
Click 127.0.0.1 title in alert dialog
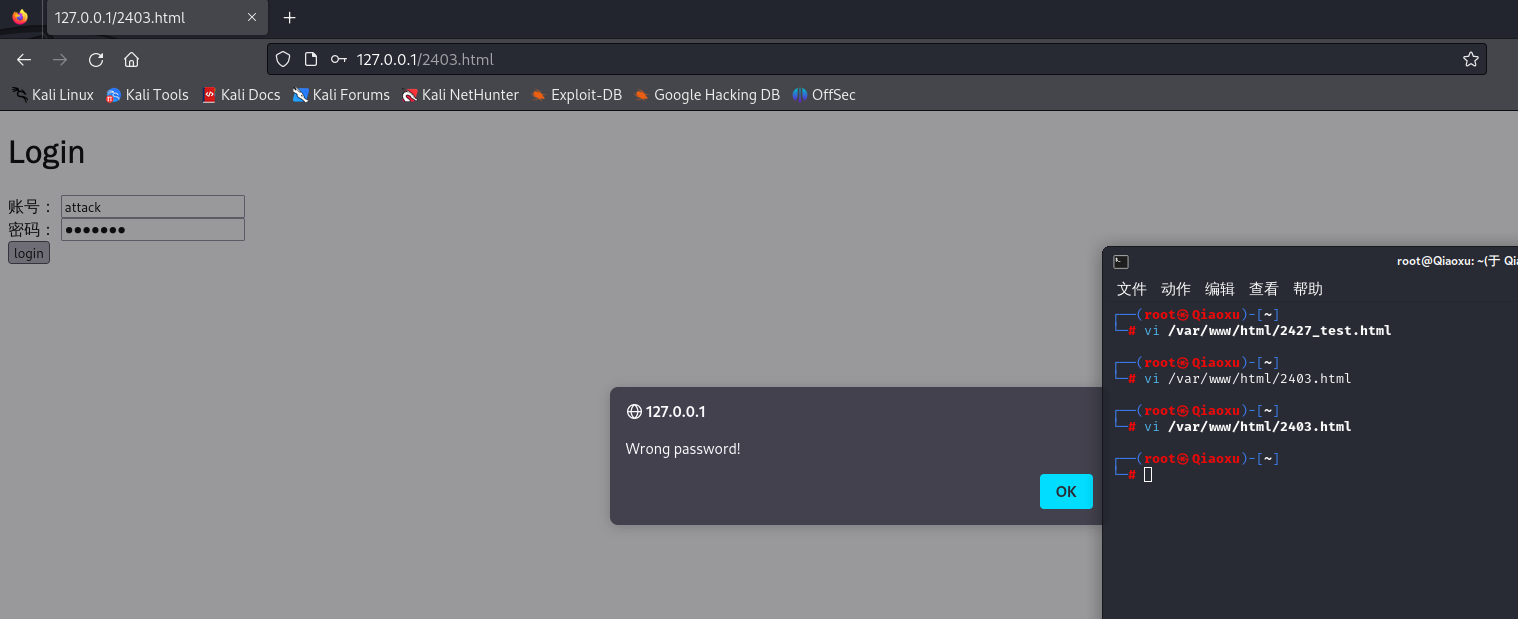(x=676, y=412)
